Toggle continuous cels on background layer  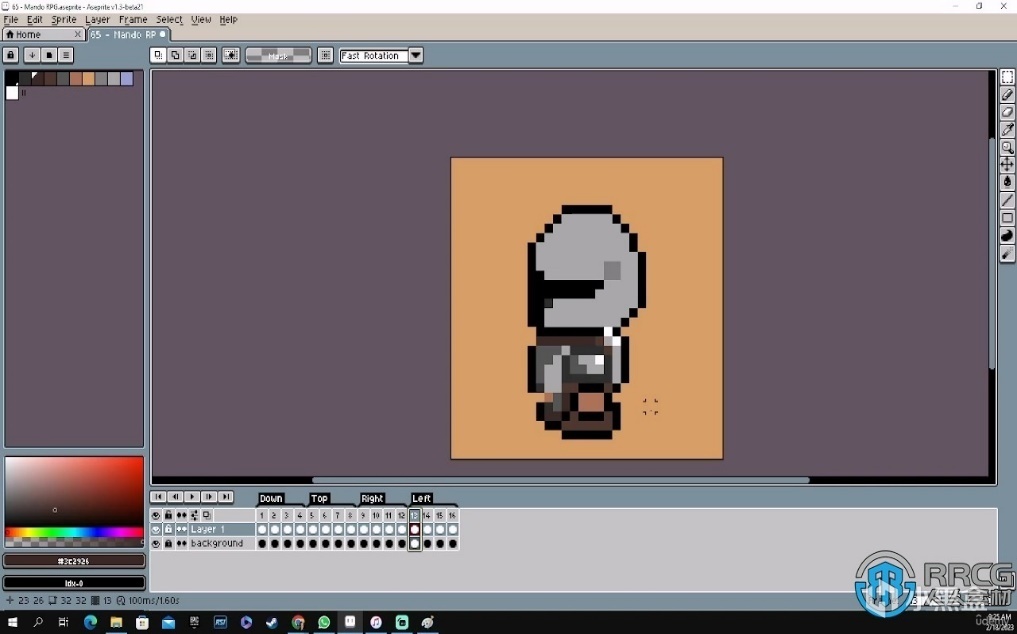coord(182,543)
